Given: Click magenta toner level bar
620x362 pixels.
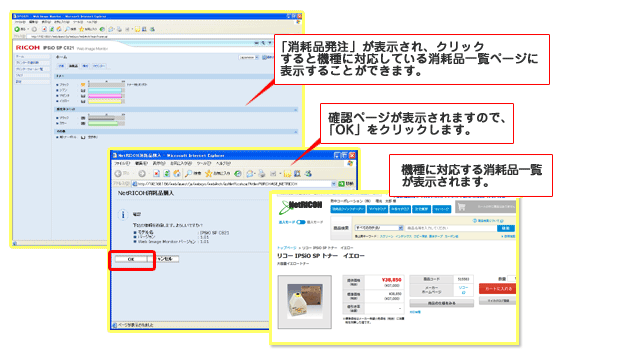Looking at the screenshot, I should coord(105,96).
